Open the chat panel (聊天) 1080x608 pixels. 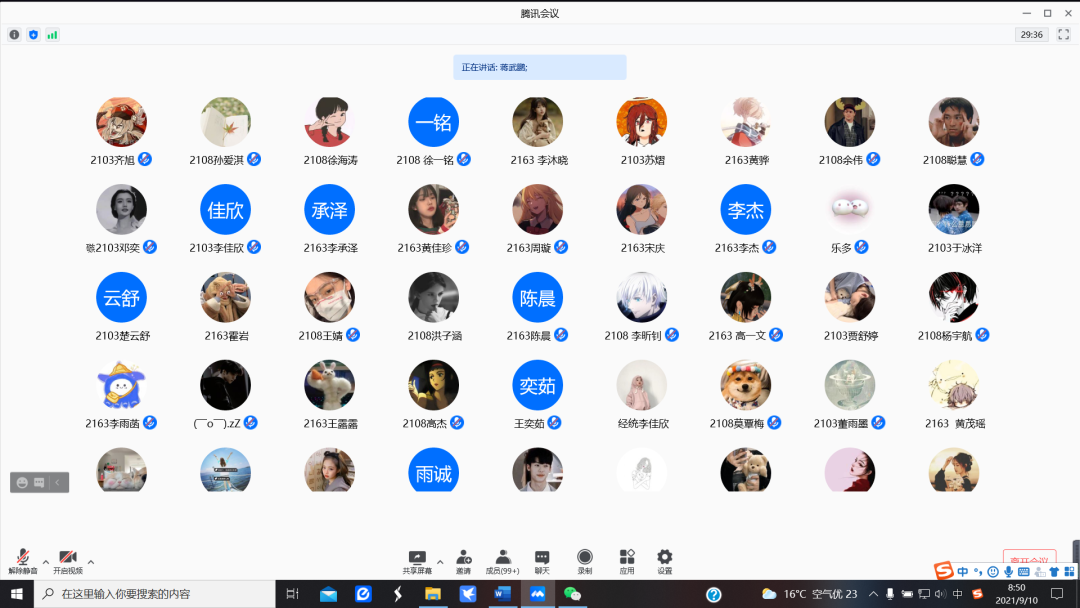point(542,558)
